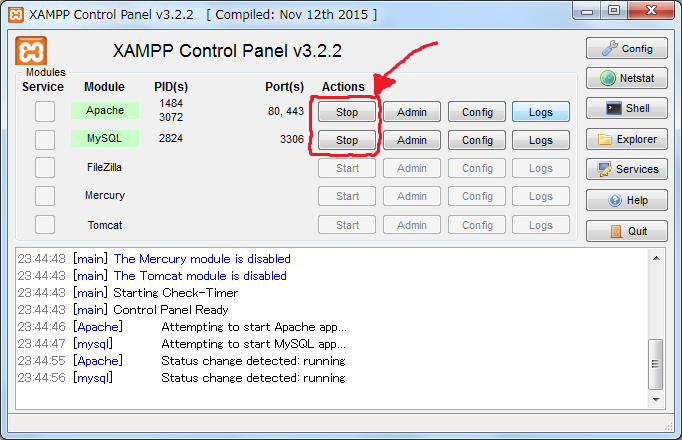
Task: Click log line 'Control Panel Ready'
Action: tap(171, 310)
